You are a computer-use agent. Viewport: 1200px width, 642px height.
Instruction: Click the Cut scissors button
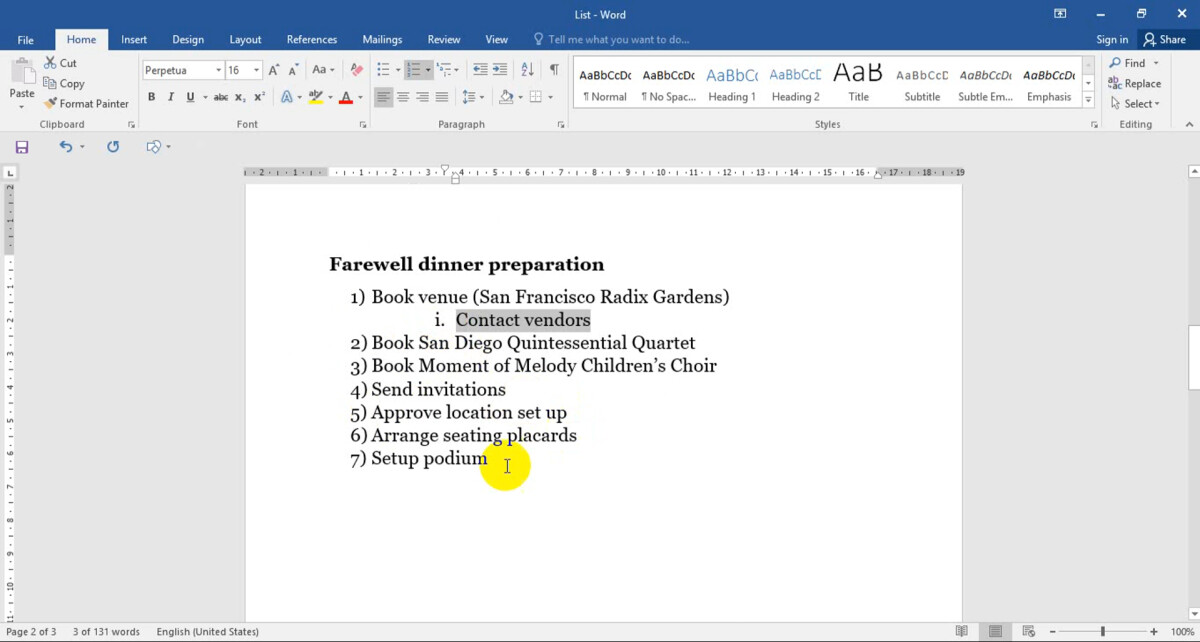[x=60, y=63]
